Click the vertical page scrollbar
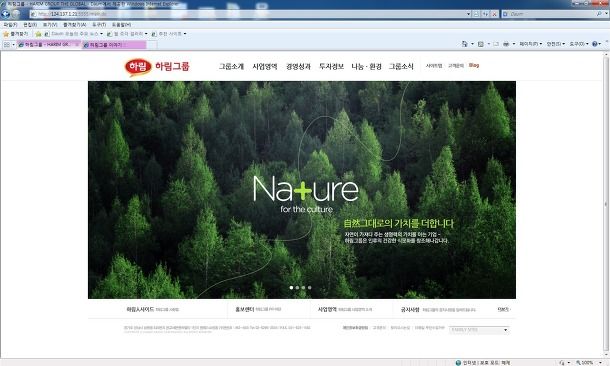The height and width of the screenshot is (366, 610). 606,204
